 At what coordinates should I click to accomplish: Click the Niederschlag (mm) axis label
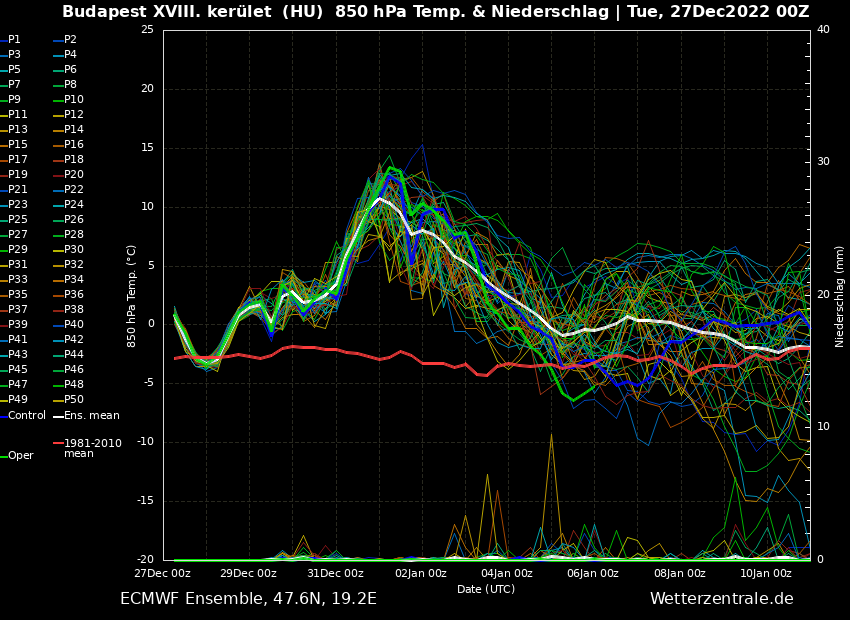[x=840, y=295]
